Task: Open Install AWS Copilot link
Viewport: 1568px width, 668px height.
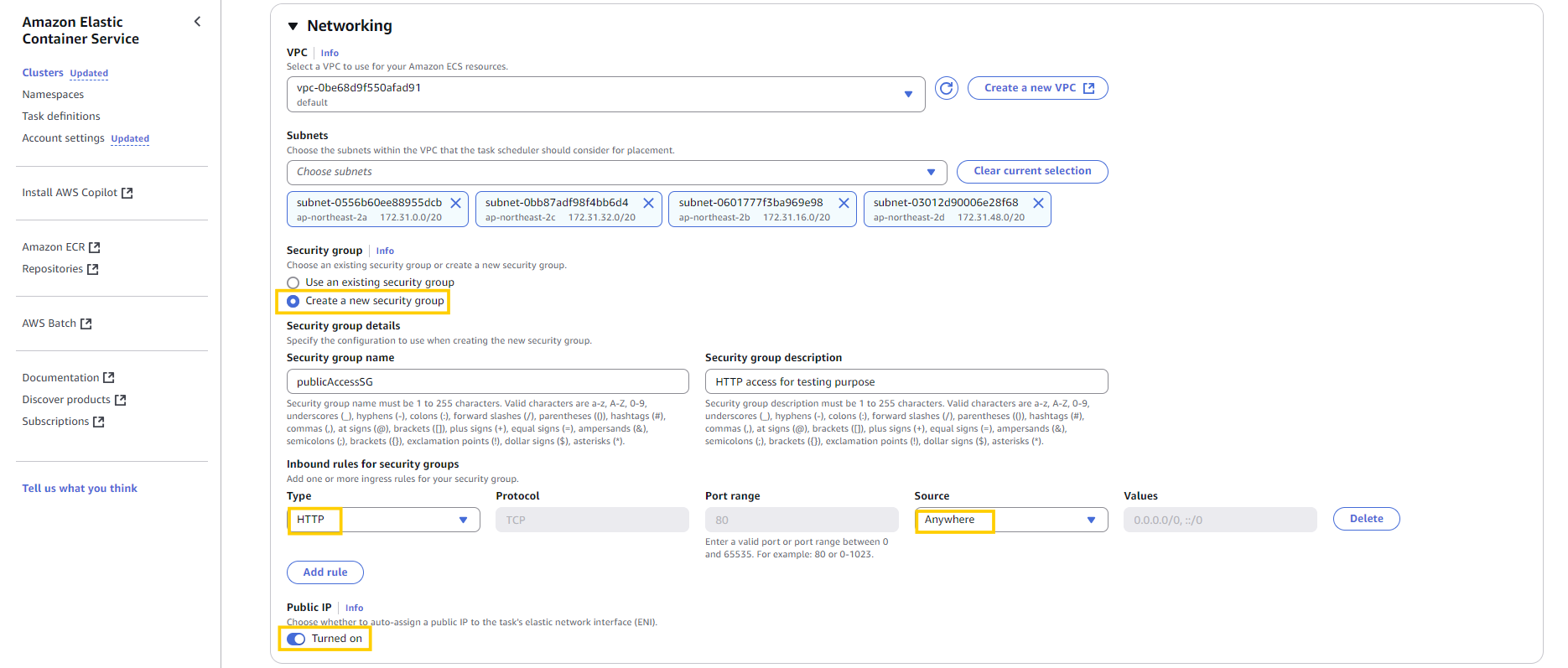Action: tap(70, 193)
